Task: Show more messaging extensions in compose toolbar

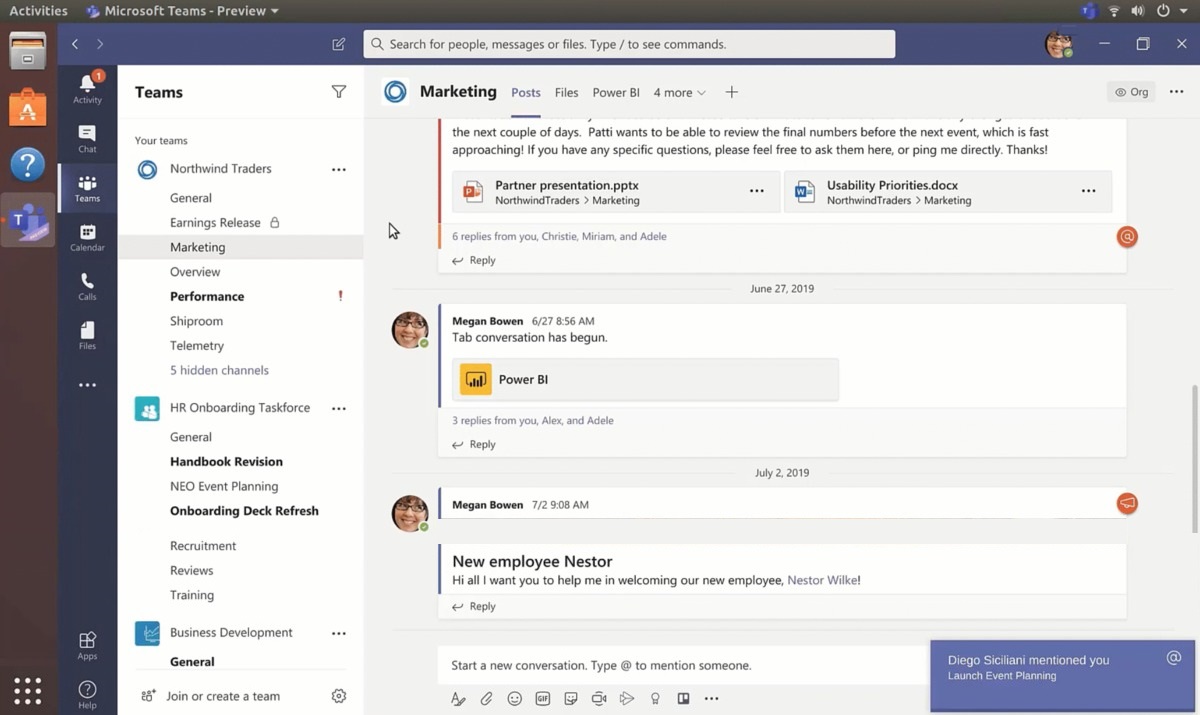Action: pos(712,699)
